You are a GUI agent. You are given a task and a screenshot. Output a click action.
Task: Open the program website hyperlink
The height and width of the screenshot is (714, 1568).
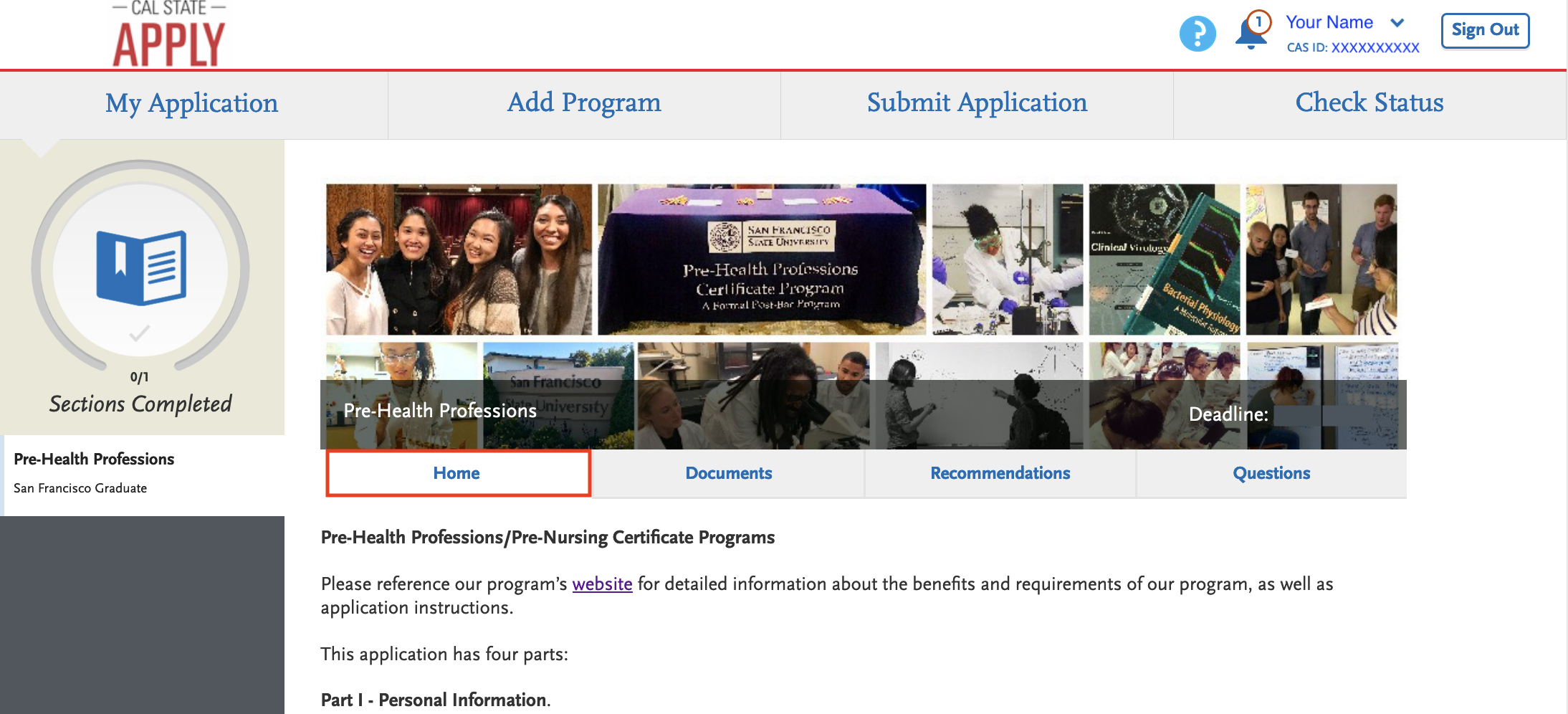coord(602,584)
